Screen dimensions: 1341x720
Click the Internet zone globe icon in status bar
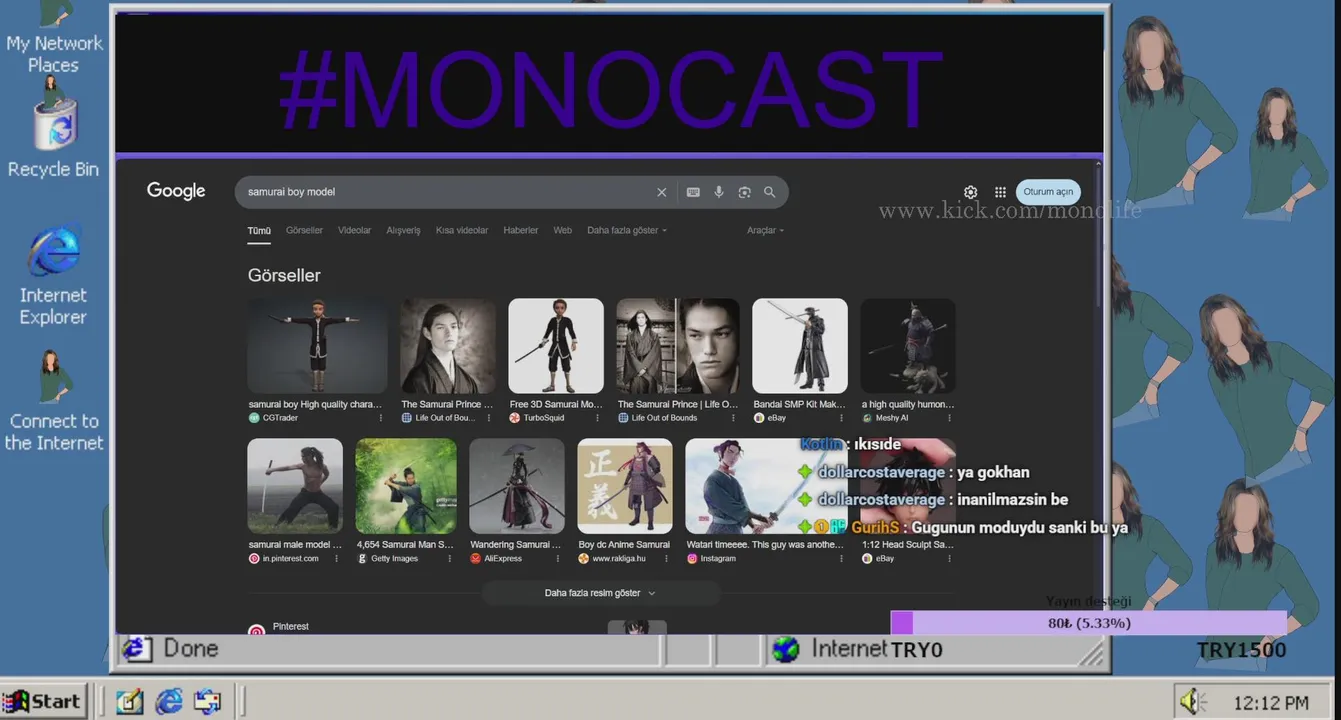(786, 649)
